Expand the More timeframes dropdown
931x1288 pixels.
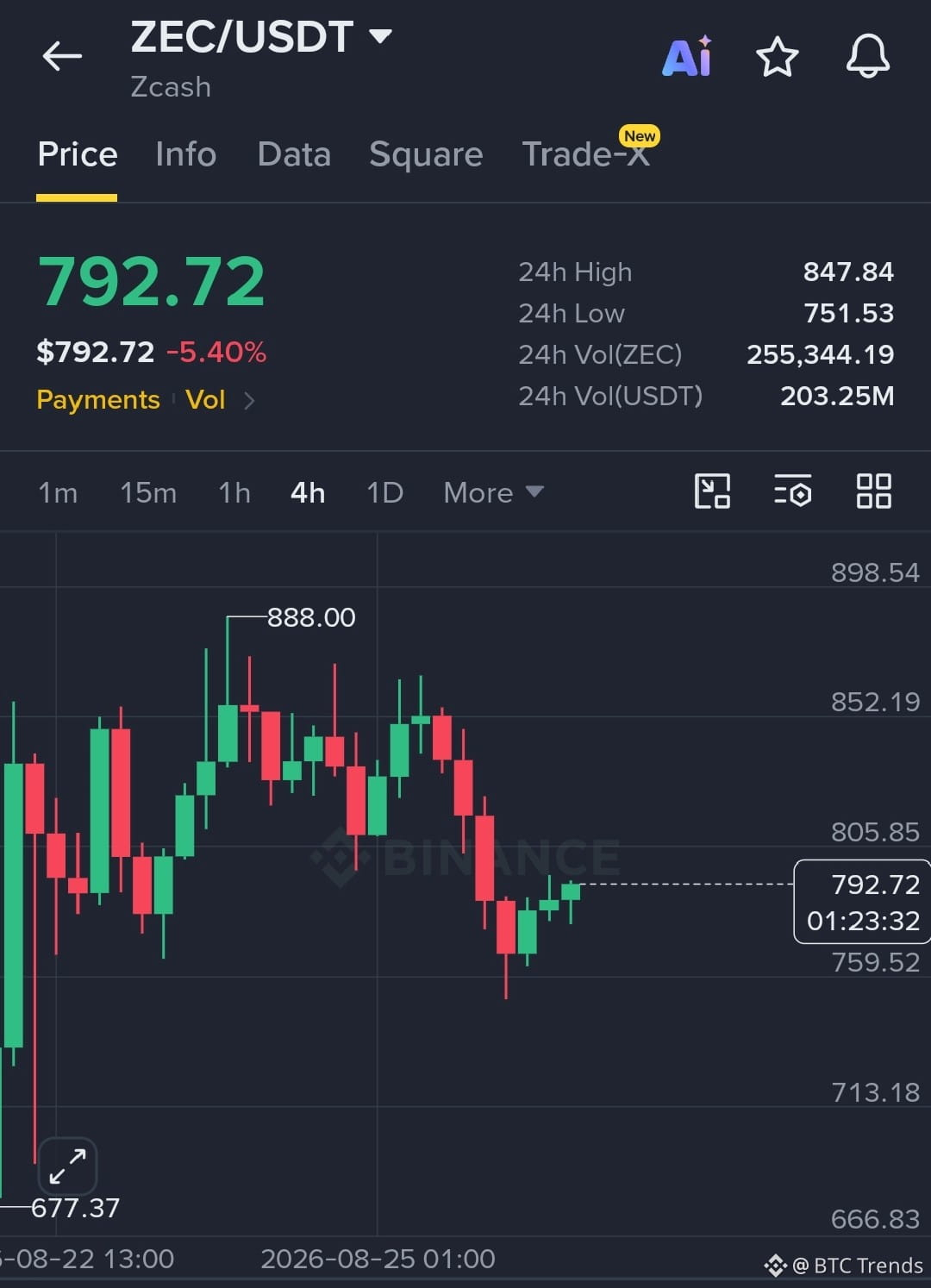click(493, 492)
